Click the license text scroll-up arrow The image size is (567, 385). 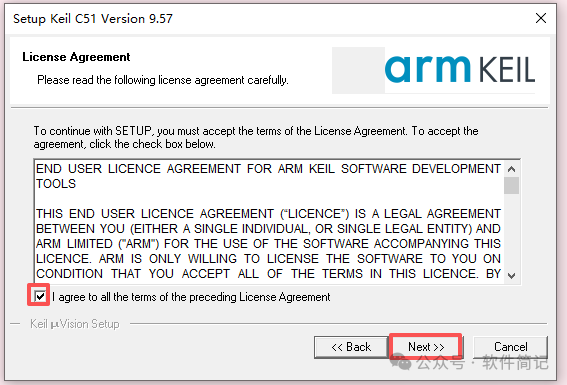511,169
